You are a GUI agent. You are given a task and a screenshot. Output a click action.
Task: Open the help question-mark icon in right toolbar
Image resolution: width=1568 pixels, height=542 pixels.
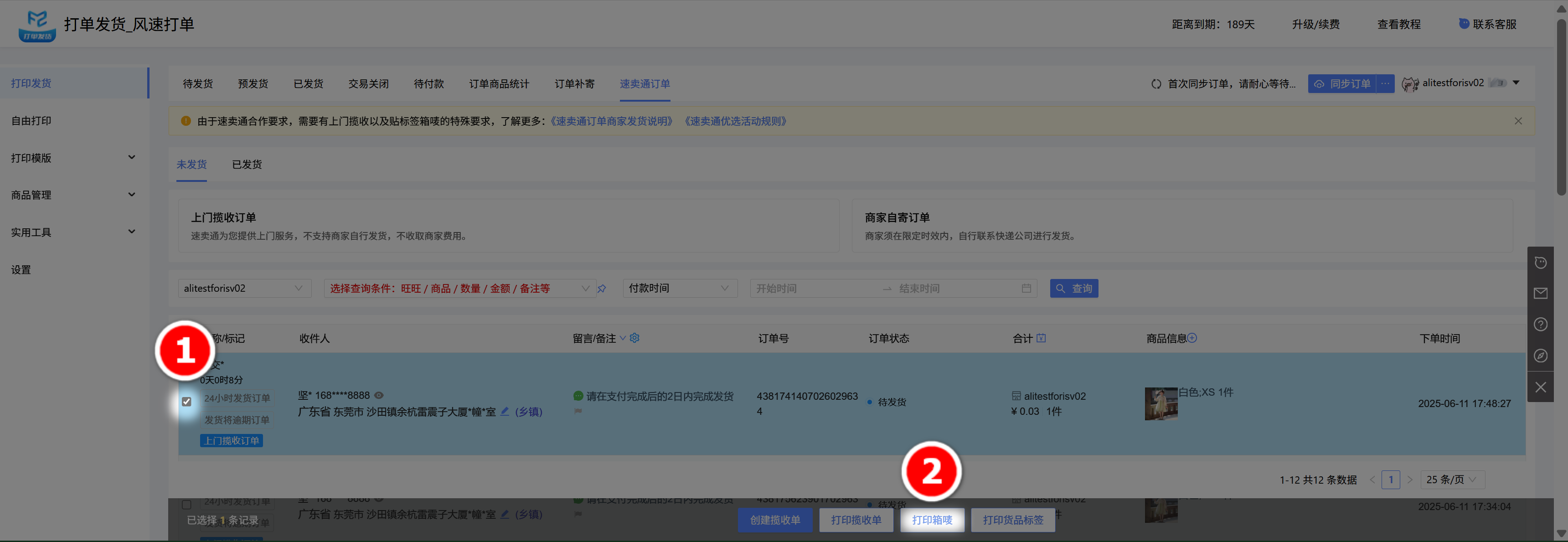pos(1541,325)
